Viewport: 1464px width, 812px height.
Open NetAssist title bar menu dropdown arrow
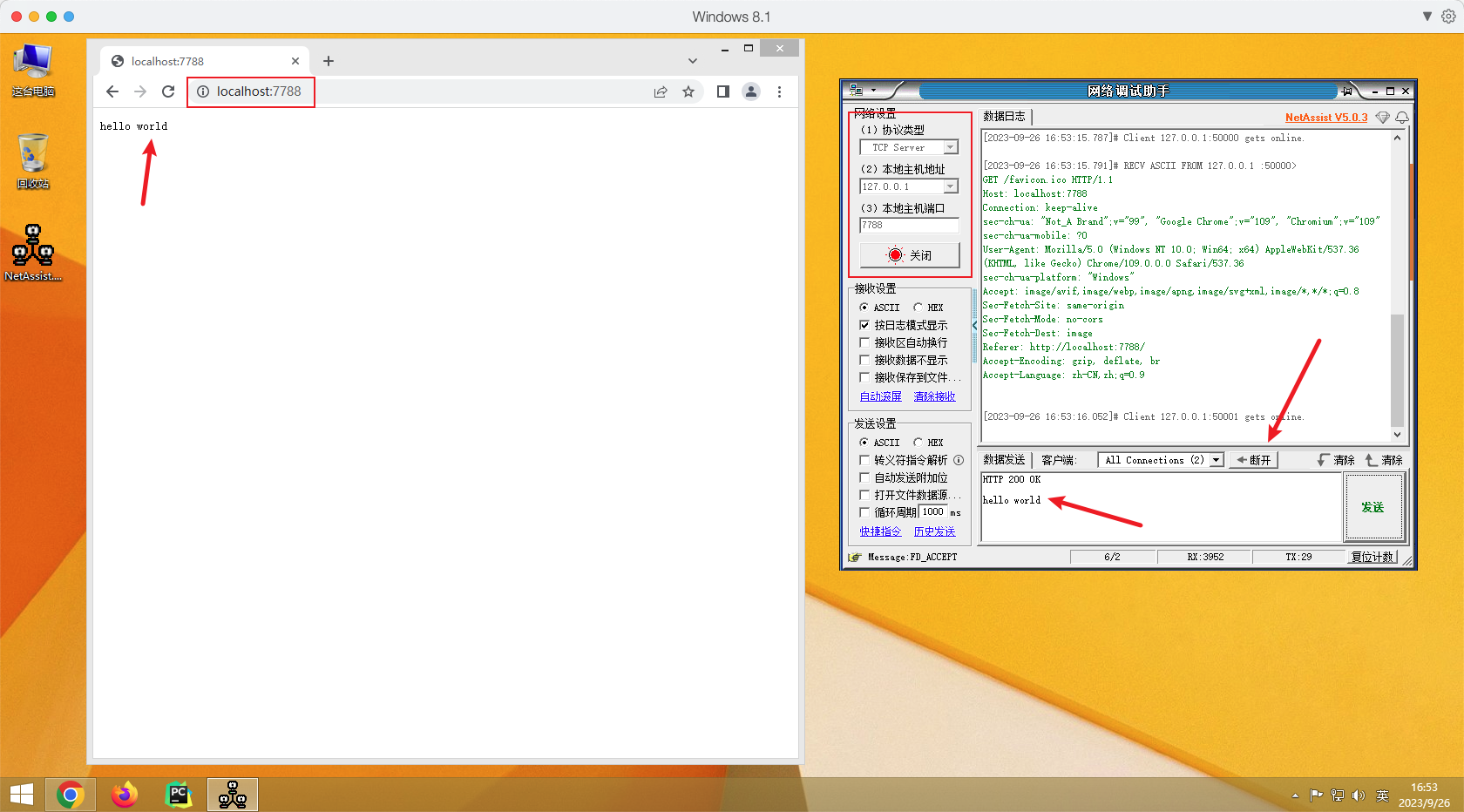click(x=873, y=91)
